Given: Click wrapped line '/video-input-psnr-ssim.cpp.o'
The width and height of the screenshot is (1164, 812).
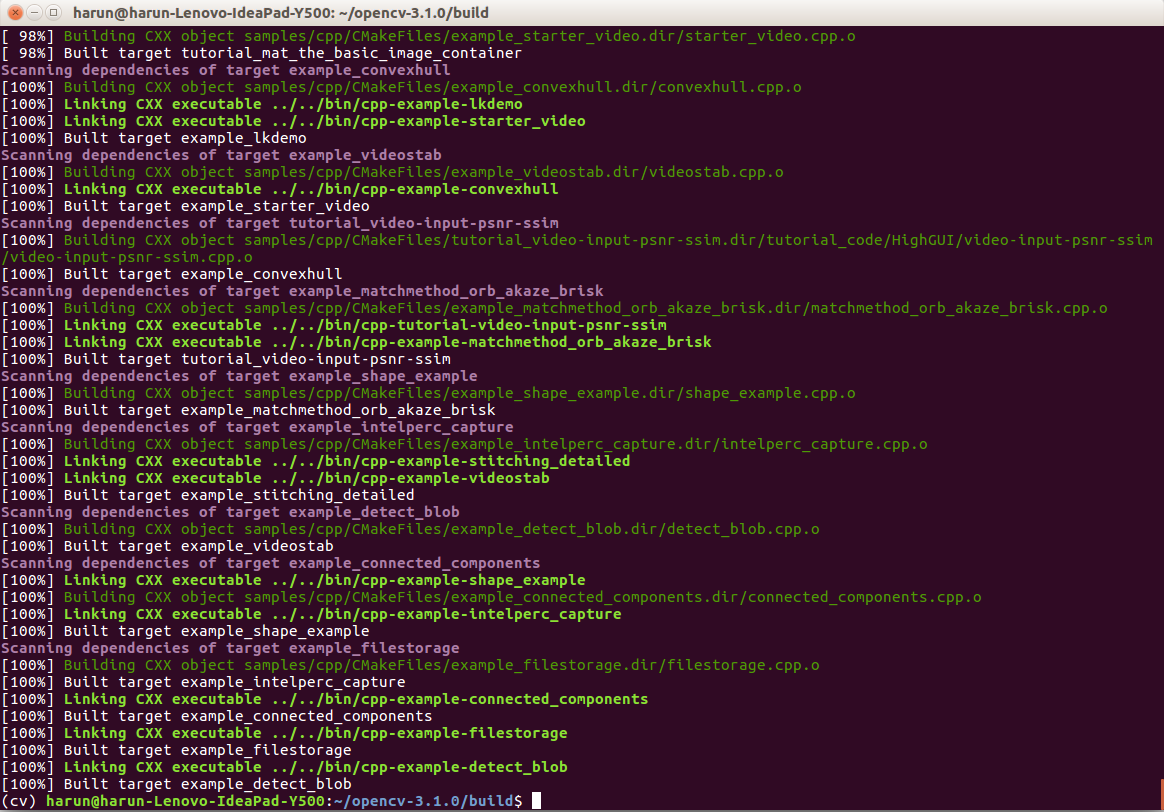Looking at the screenshot, I should [126, 258].
